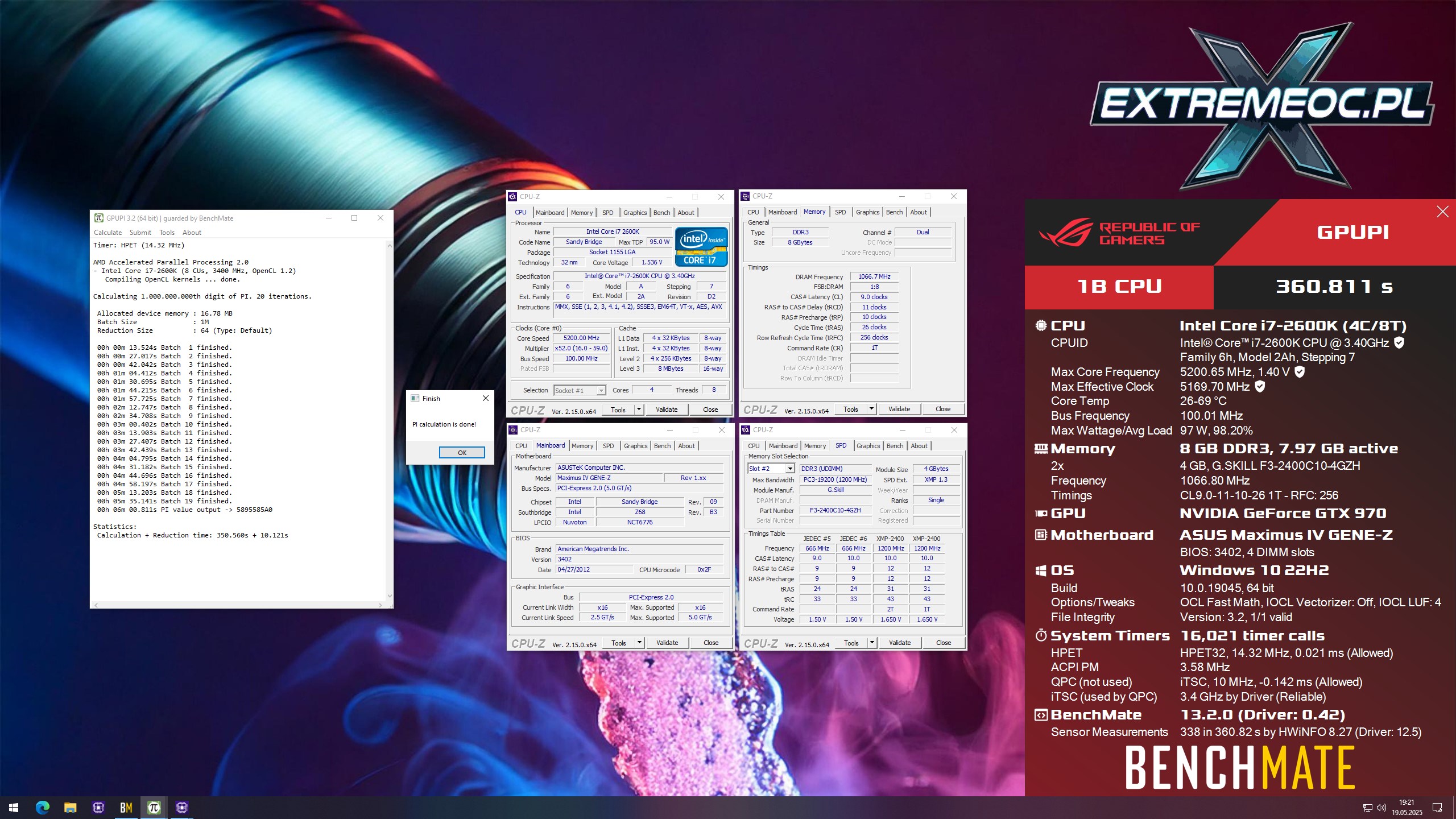
Task: Click the shield beside 5200.65 MHz, 1.40 V
Action: point(1300,372)
